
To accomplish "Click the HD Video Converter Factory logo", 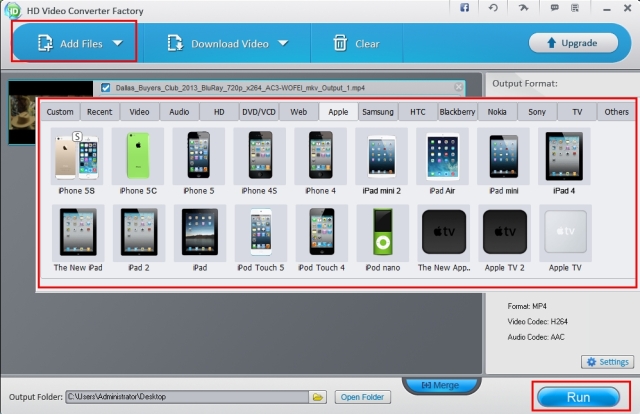I will [x=13, y=11].
